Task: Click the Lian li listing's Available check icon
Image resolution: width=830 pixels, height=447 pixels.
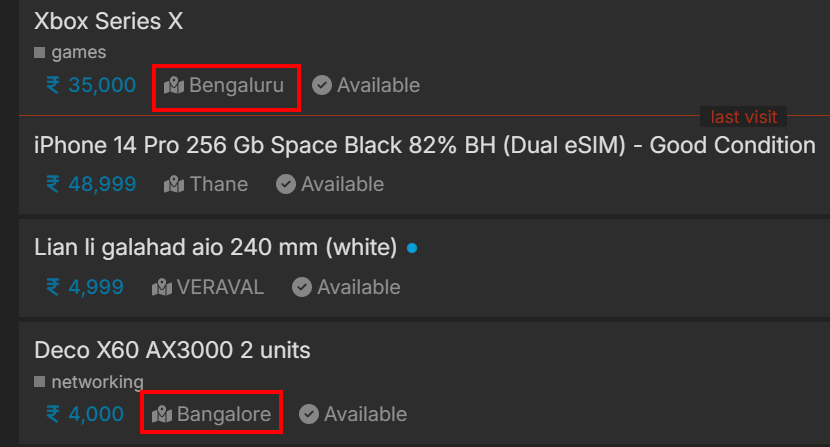Action: [302, 287]
